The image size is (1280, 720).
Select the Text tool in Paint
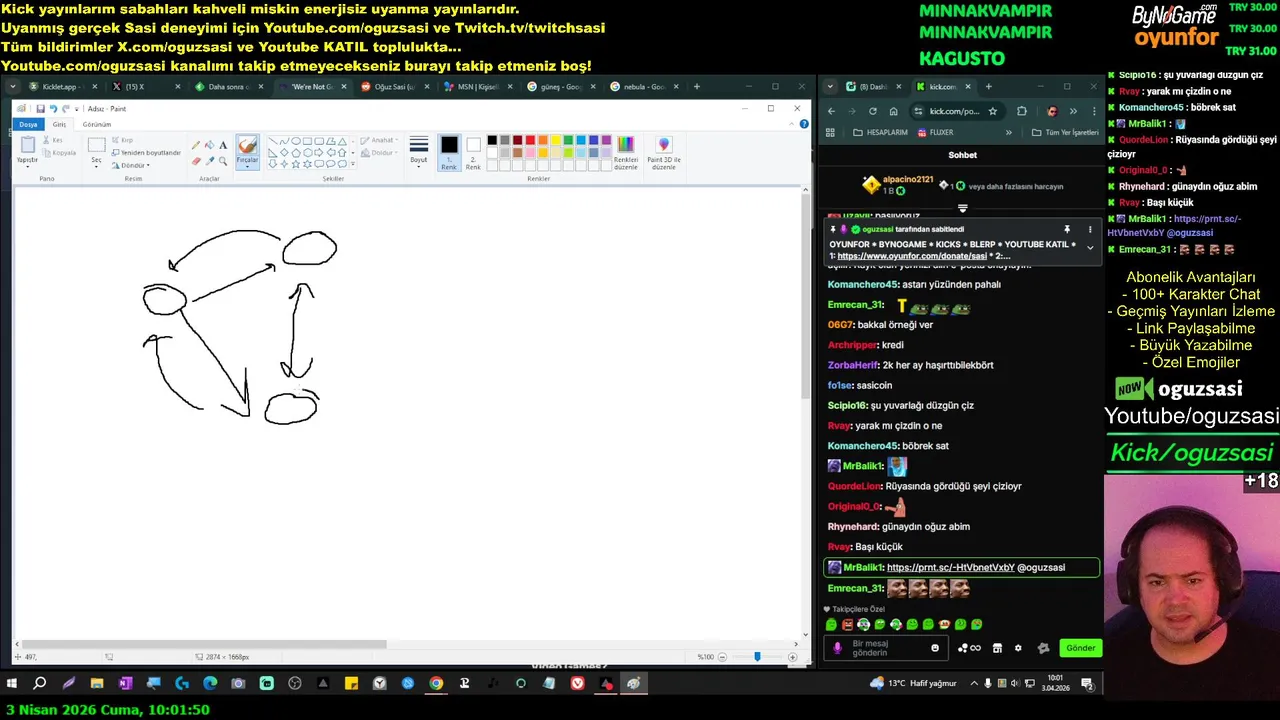pyautogui.click(x=222, y=145)
